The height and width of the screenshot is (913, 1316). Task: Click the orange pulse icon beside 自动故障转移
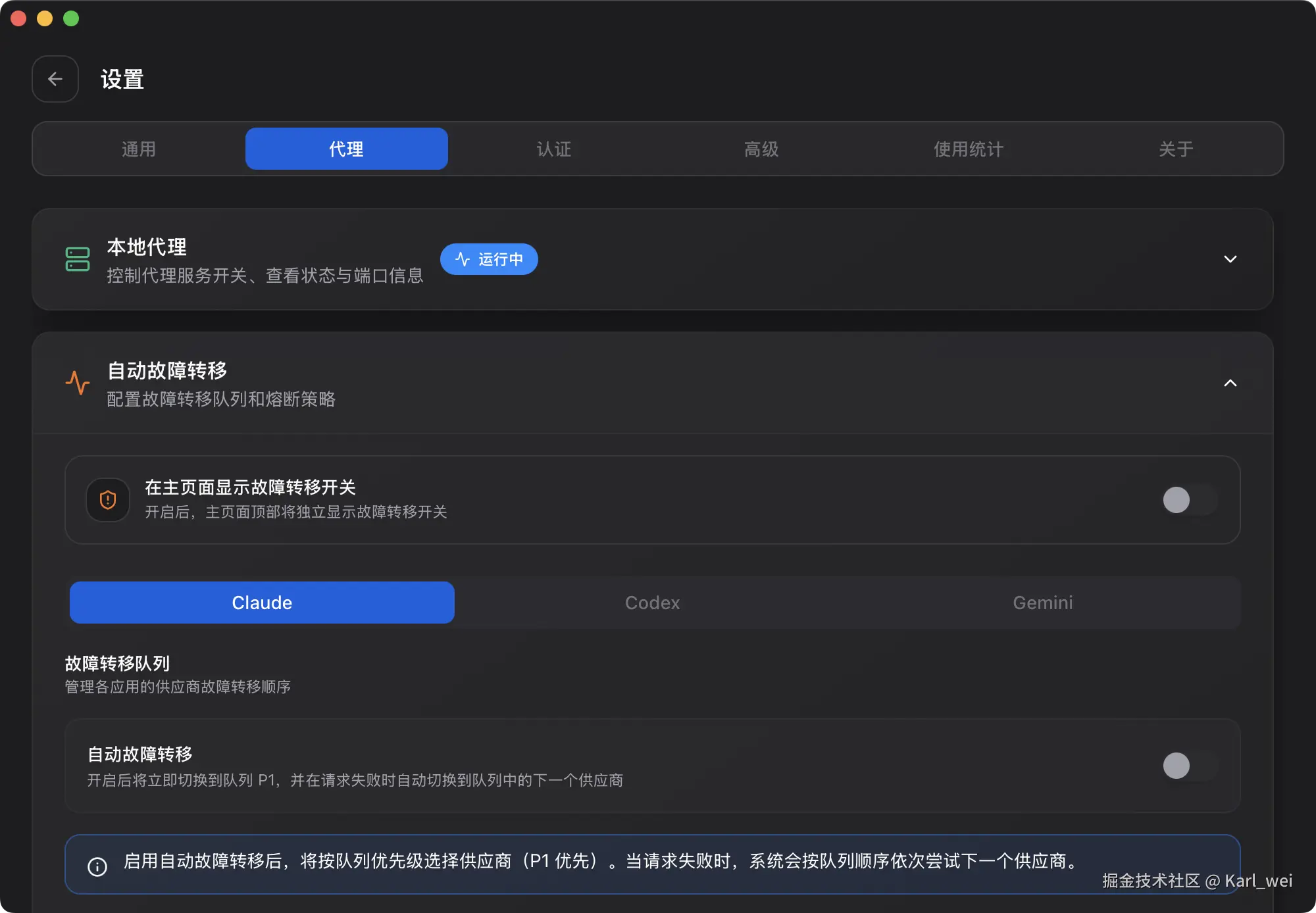click(78, 383)
